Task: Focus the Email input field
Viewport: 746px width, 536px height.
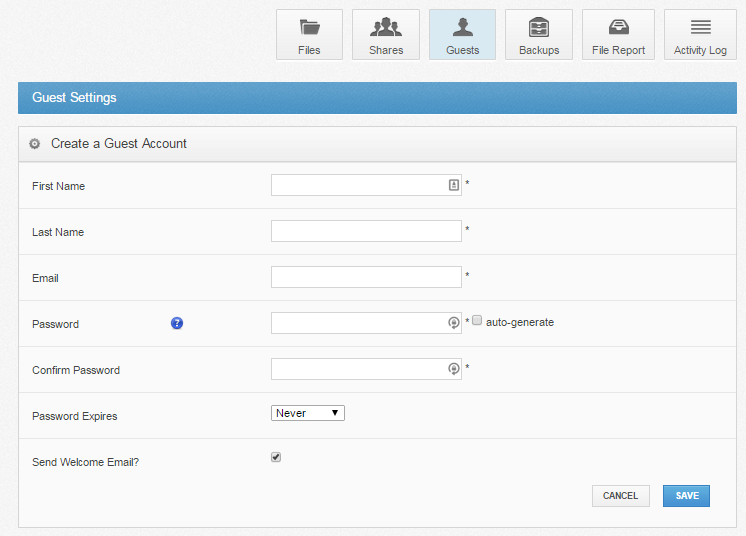Action: point(366,277)
